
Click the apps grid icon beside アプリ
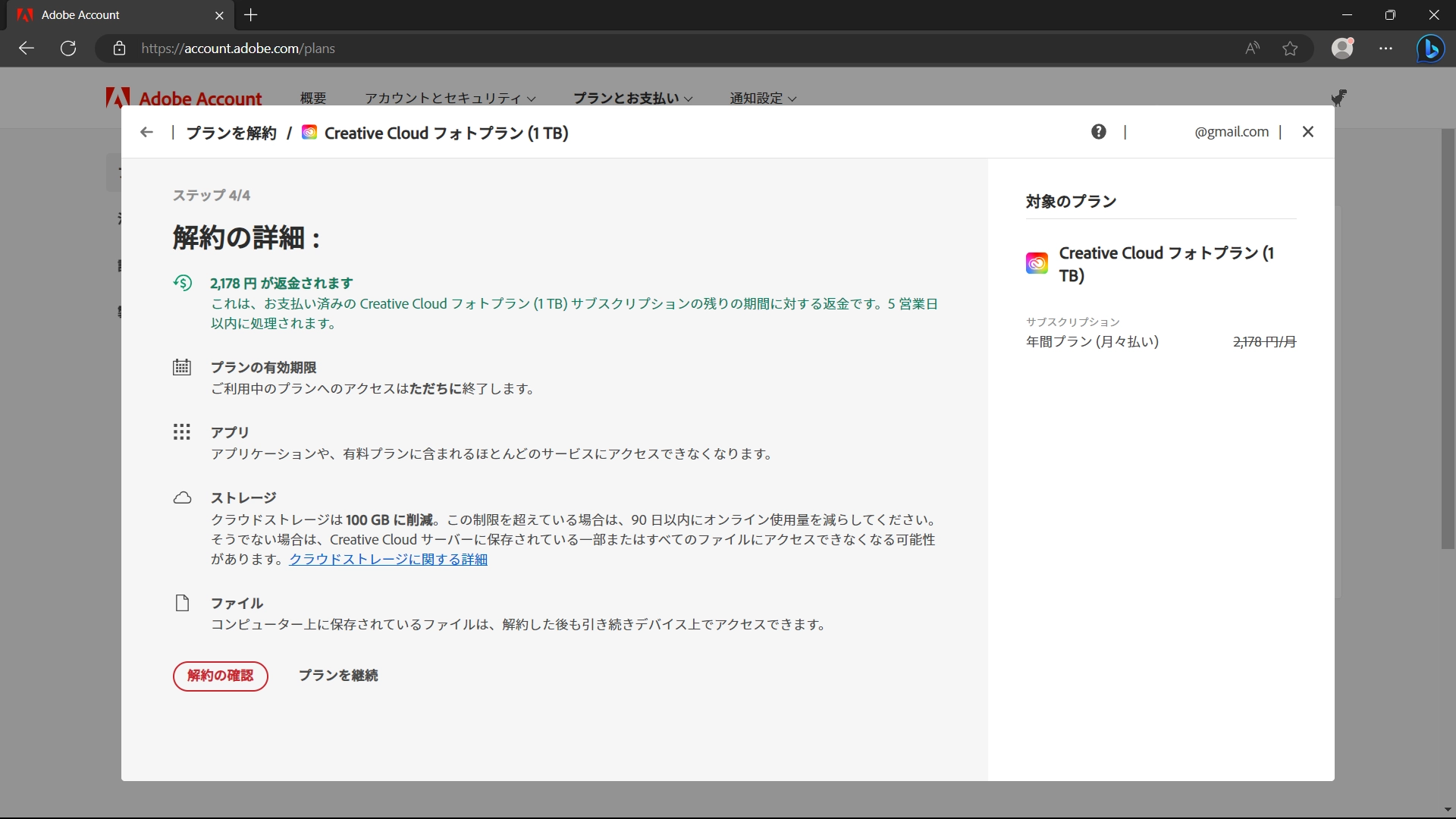(x=182, y=432)
